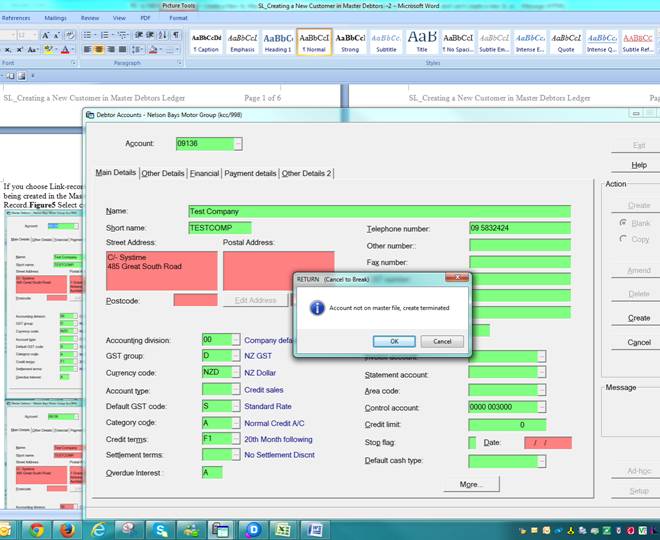This screenshot has width=660, height=540.
Task: Open the View ribbon tab
Action: click(119, 18)
